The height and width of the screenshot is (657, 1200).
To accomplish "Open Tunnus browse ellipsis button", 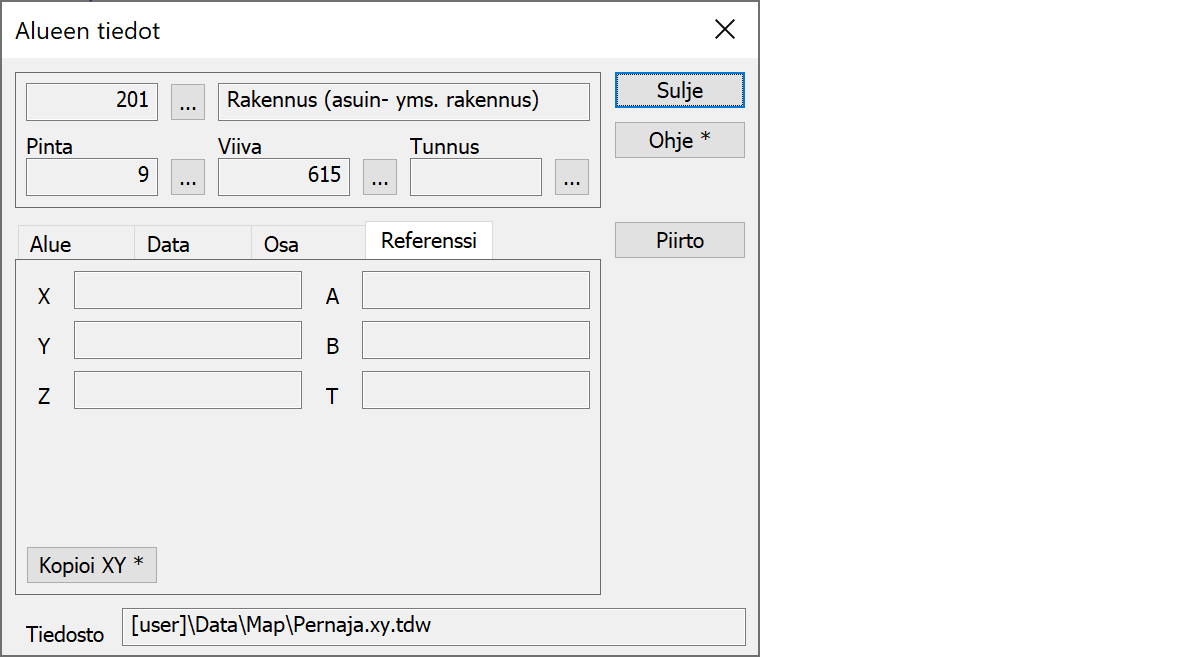I will tap(571, 177).
